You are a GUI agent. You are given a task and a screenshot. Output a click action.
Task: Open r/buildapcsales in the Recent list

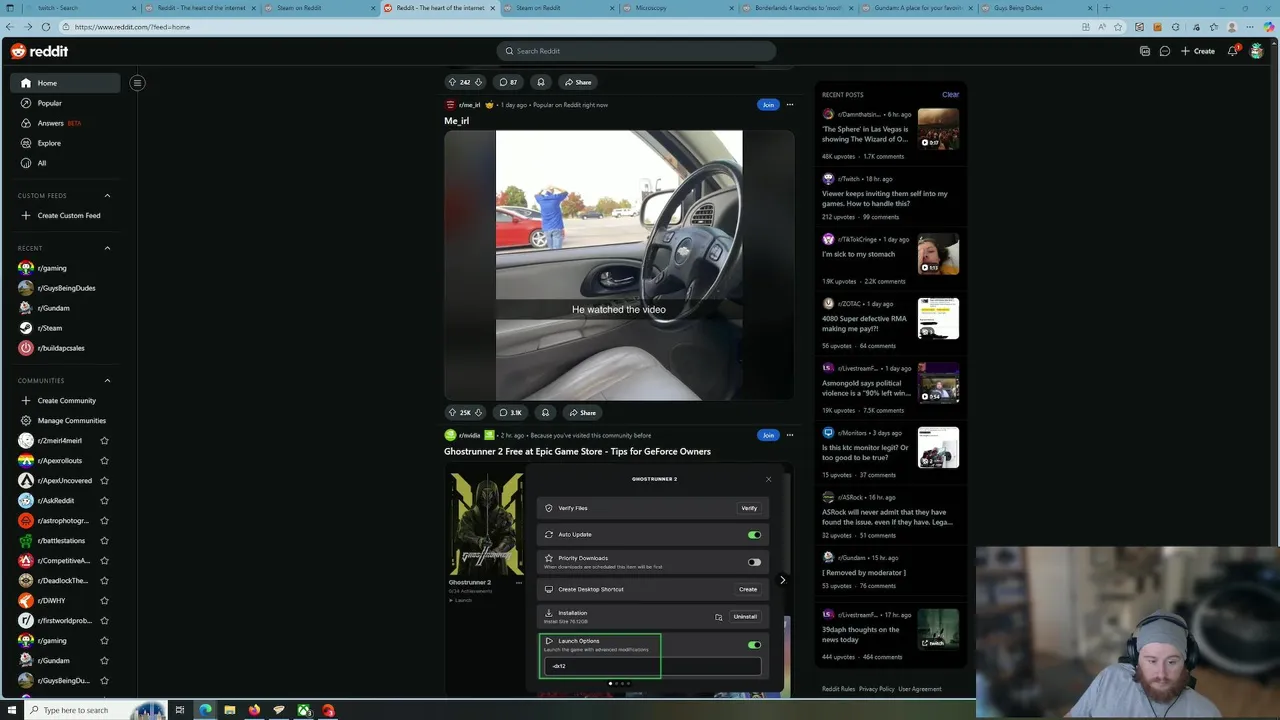point(65,348)
